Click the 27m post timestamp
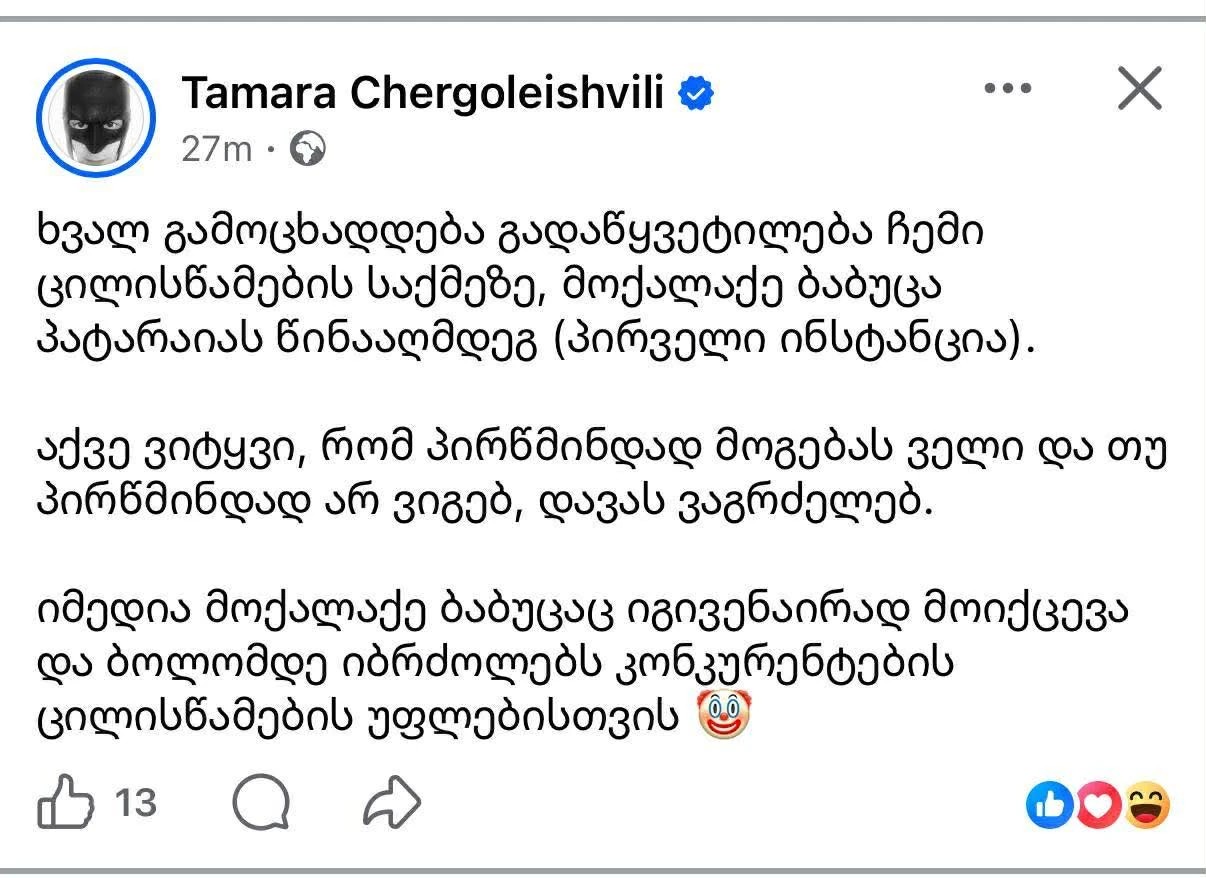Image resolution: width=1206 pixels, height=878 pixels. tap(216, 150)
